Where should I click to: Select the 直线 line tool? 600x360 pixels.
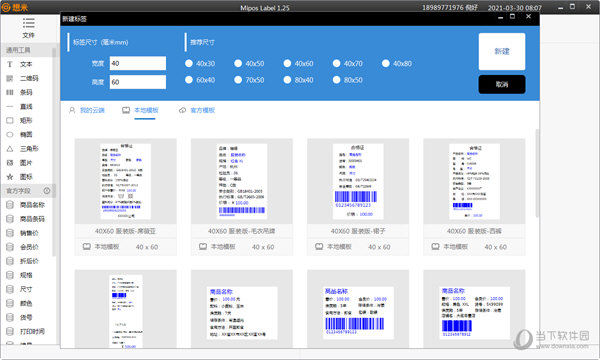26,106
